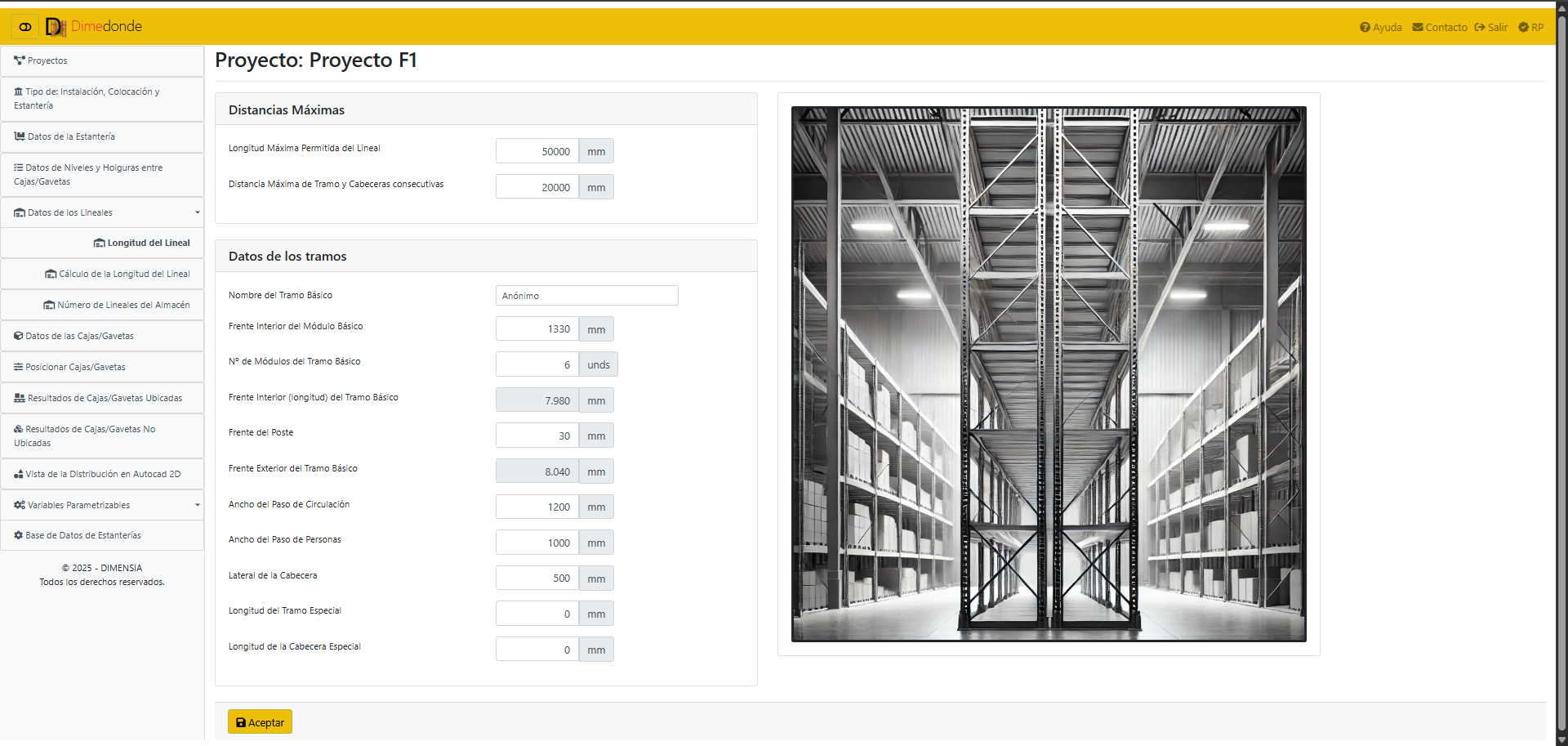Image resolution: width=1568 pixels, height=746 pixels.
Task: Select Longitud del Lineal submenu item
Action: 102,243
